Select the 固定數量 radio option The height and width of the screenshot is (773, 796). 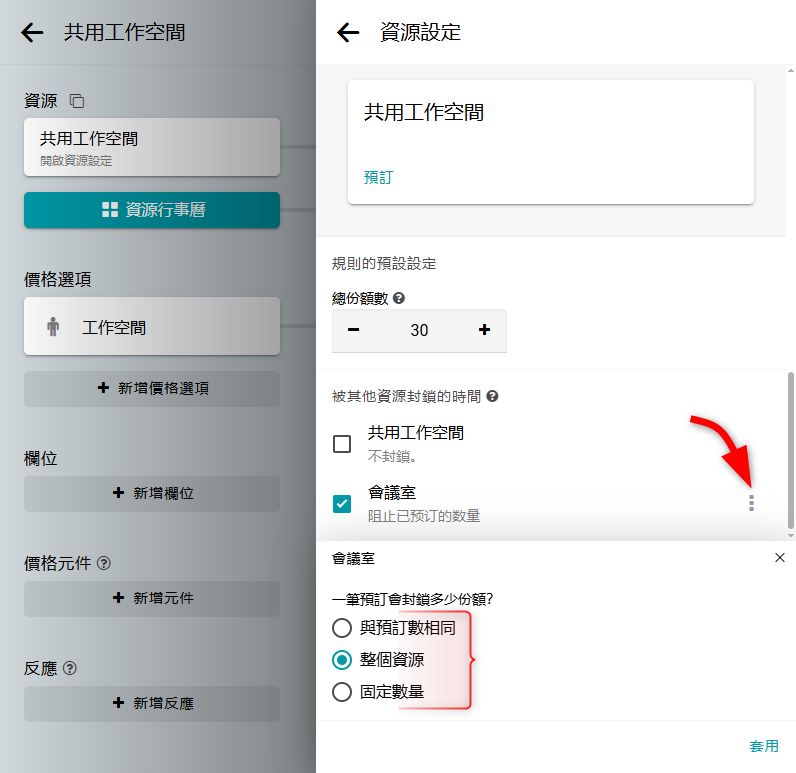[342, 691]
